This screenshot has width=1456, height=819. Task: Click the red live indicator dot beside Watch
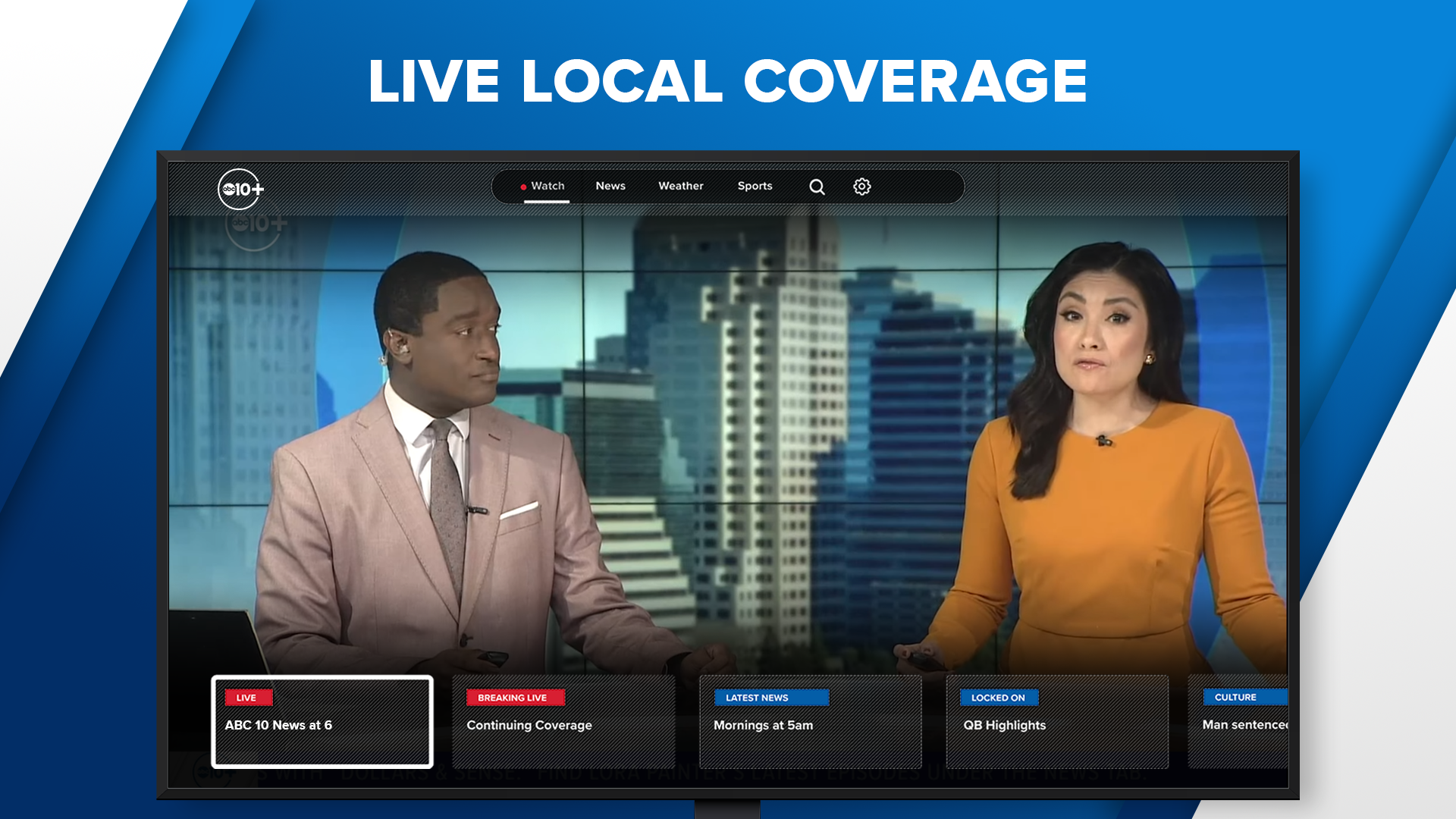[523, 185]
